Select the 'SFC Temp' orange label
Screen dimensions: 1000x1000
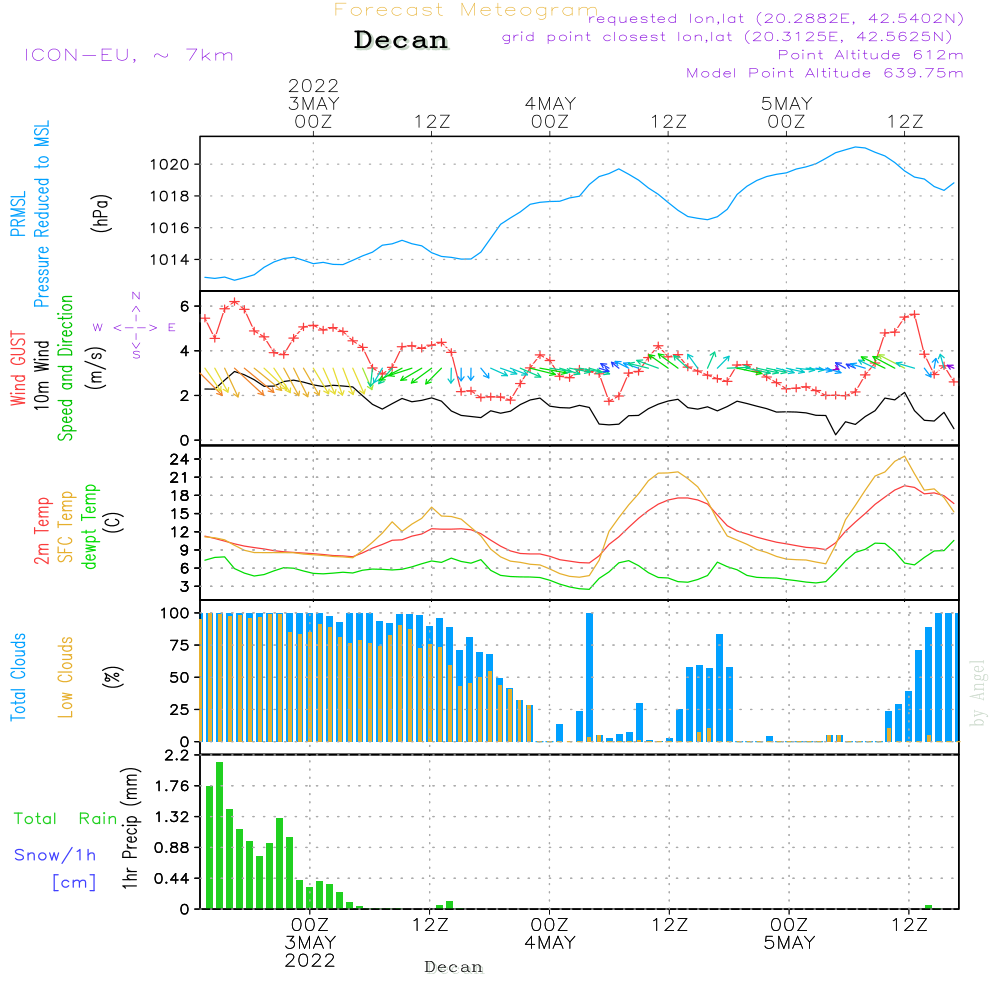[65, 527]
